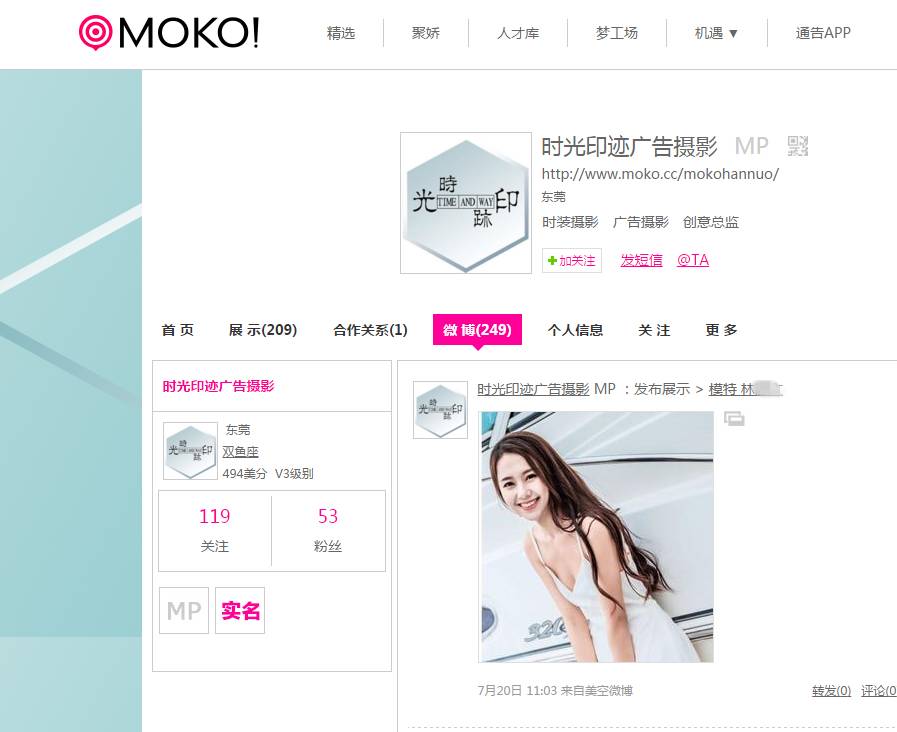Select 人才库 in top navigation
The width and height of the screenshot is (897, 732).
coord(518,33)
